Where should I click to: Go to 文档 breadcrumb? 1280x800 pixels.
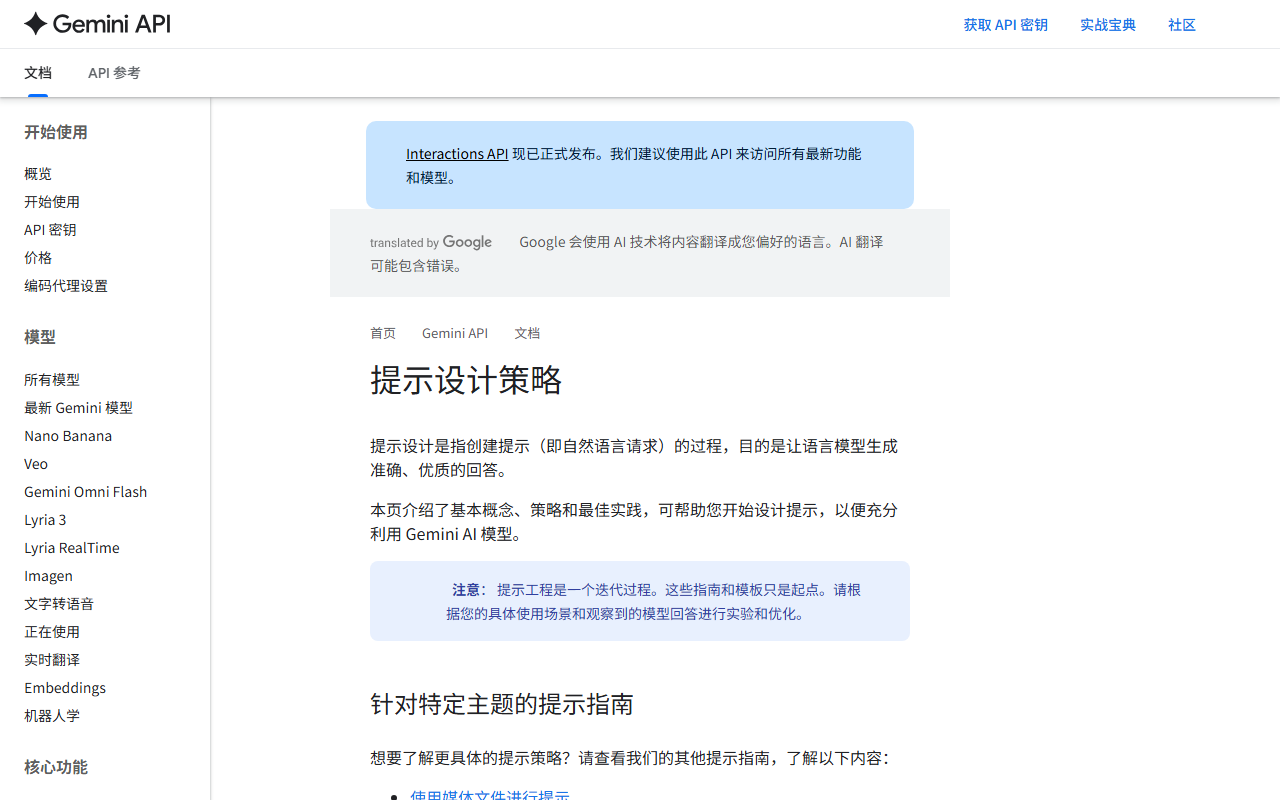coord(527,333)
